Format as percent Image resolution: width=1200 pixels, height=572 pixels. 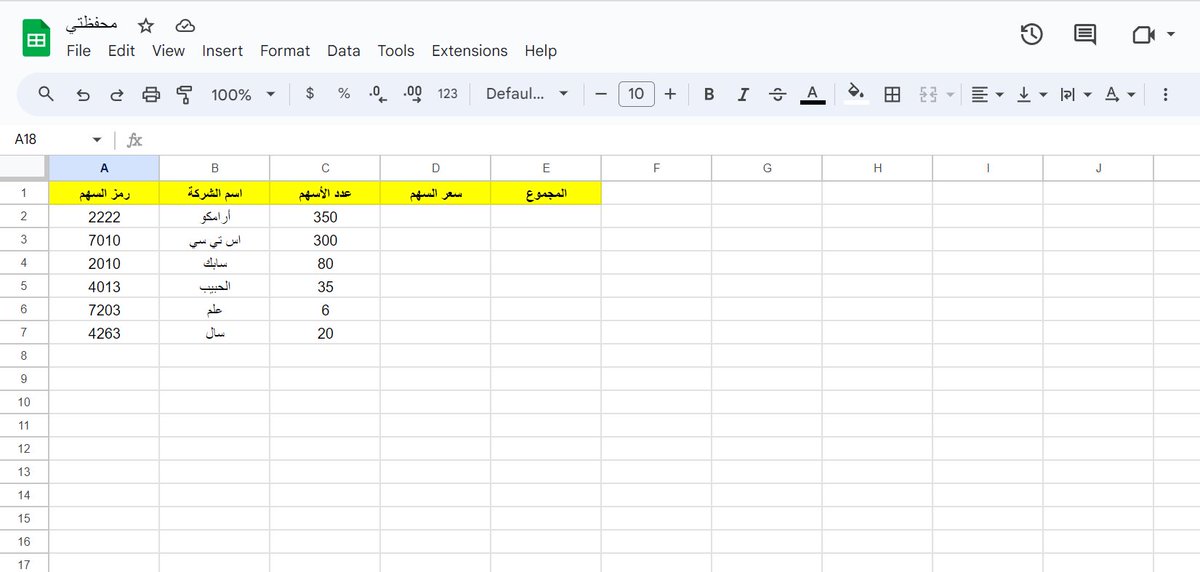(344, 93)
